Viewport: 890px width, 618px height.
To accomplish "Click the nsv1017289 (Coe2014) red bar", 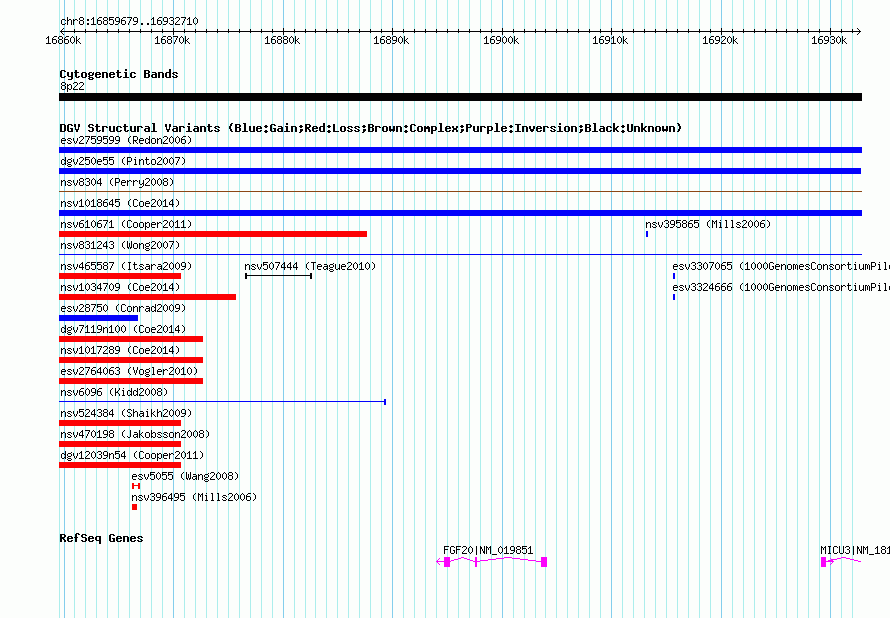I will tap(131, 360).
